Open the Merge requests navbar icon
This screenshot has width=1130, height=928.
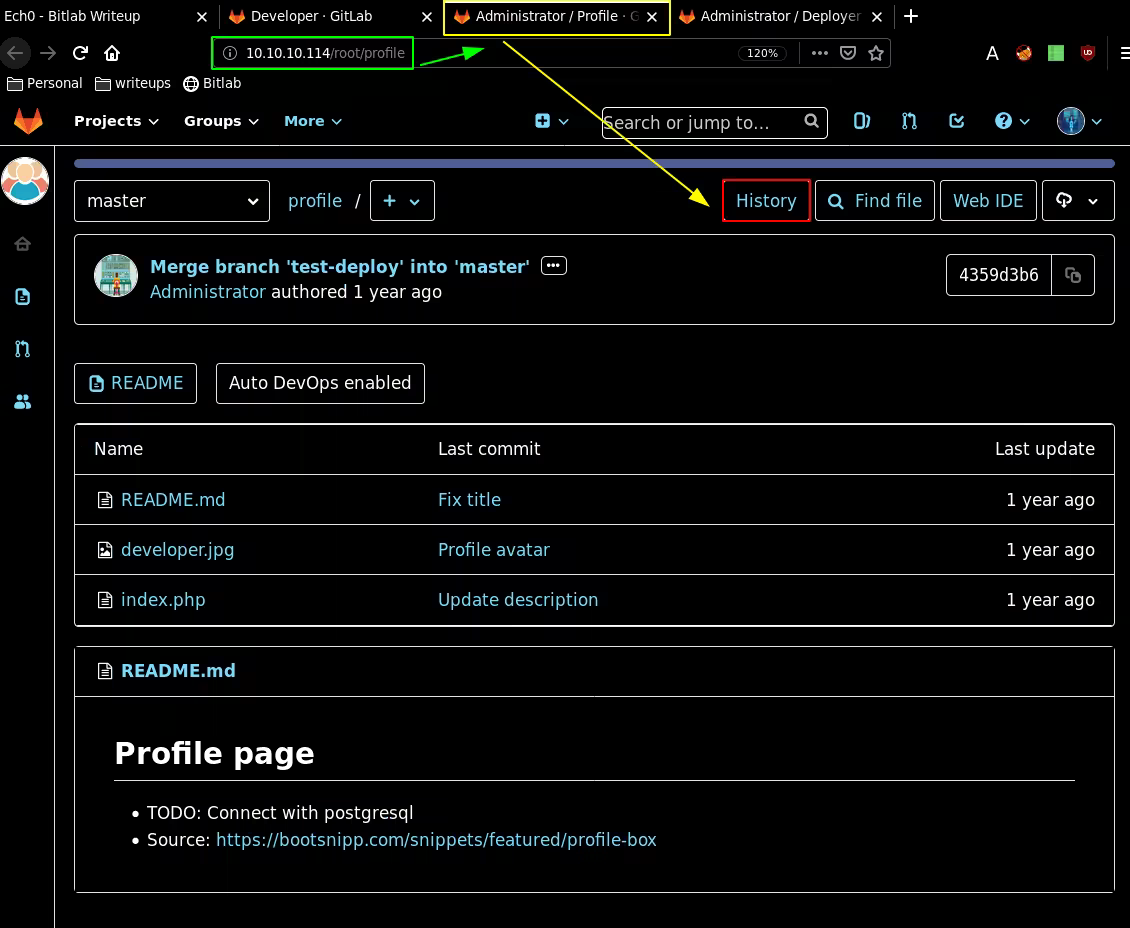[909, 121]
